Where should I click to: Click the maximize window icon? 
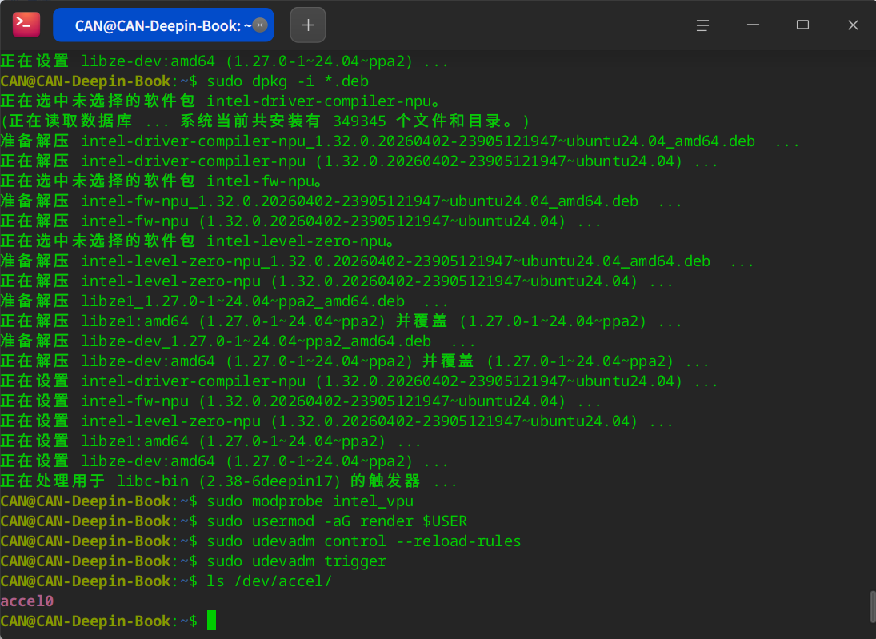802,24
